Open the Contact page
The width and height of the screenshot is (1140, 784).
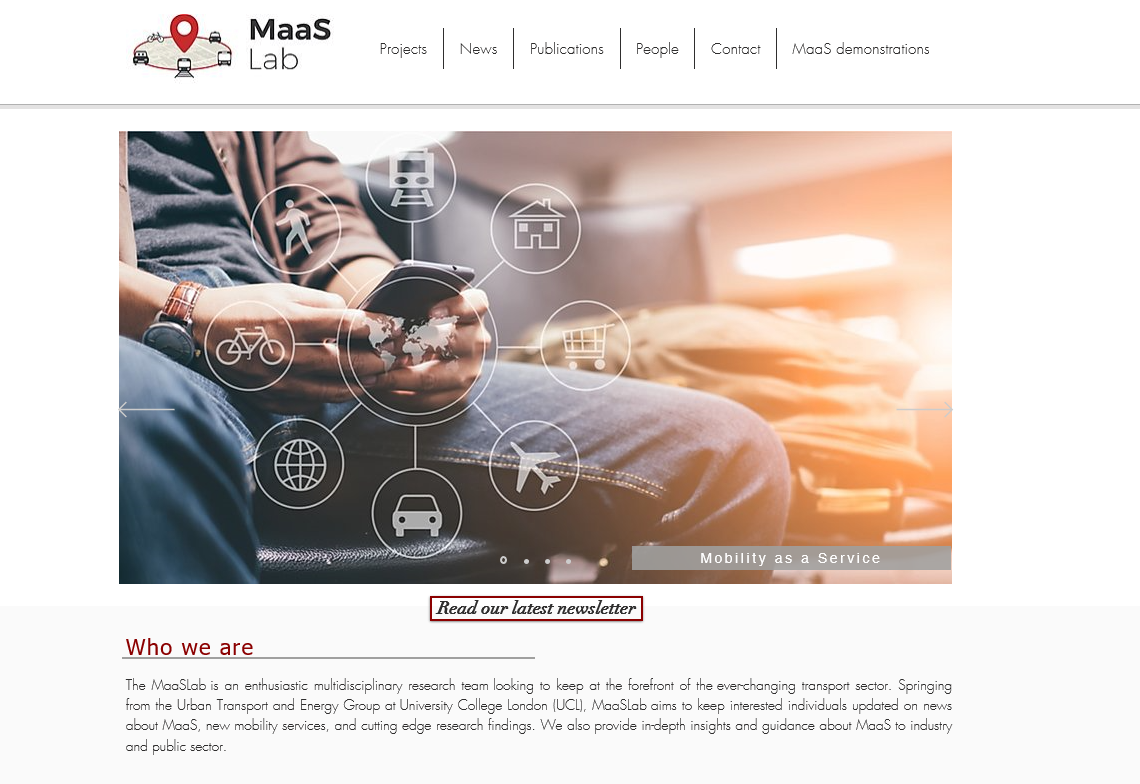(735, 49)
